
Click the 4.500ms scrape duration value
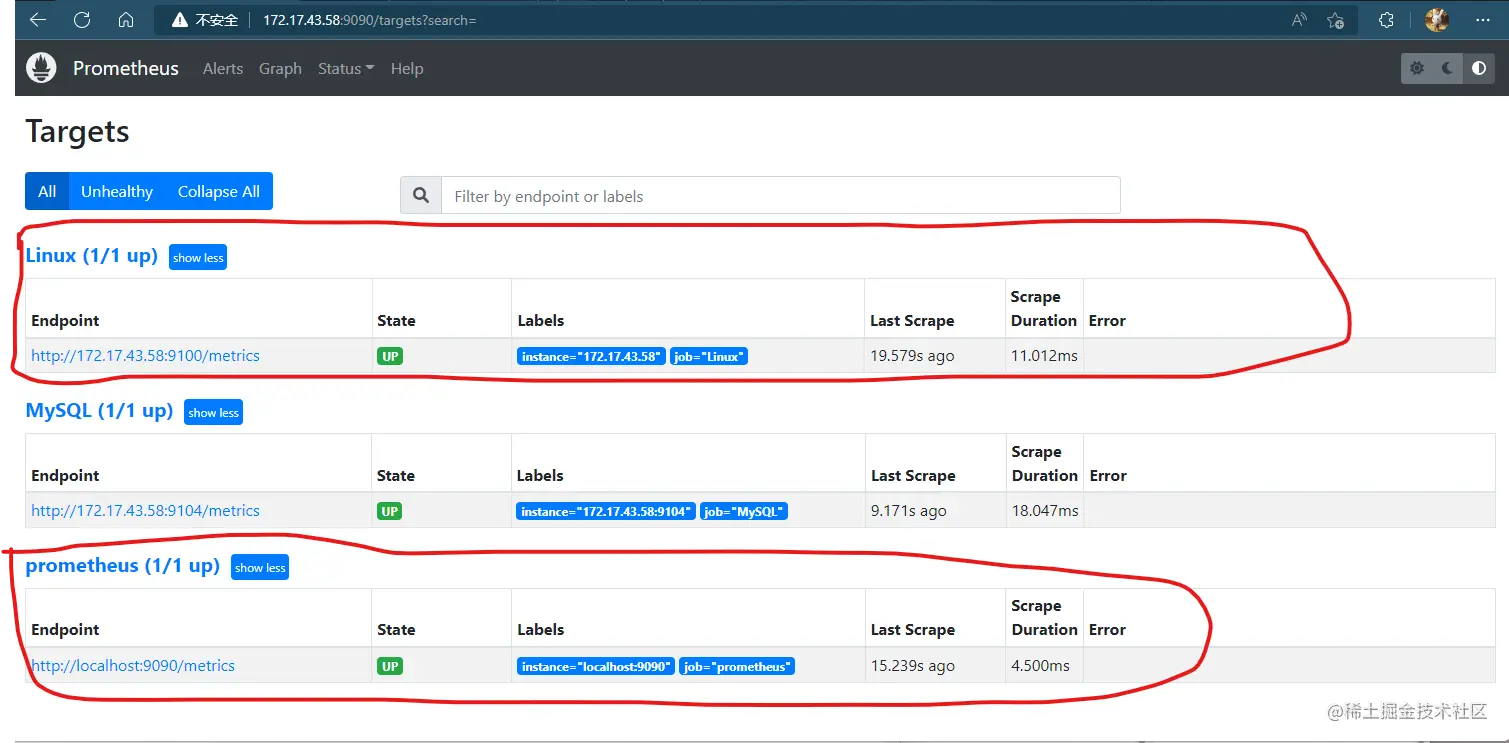coord(1041,665)
